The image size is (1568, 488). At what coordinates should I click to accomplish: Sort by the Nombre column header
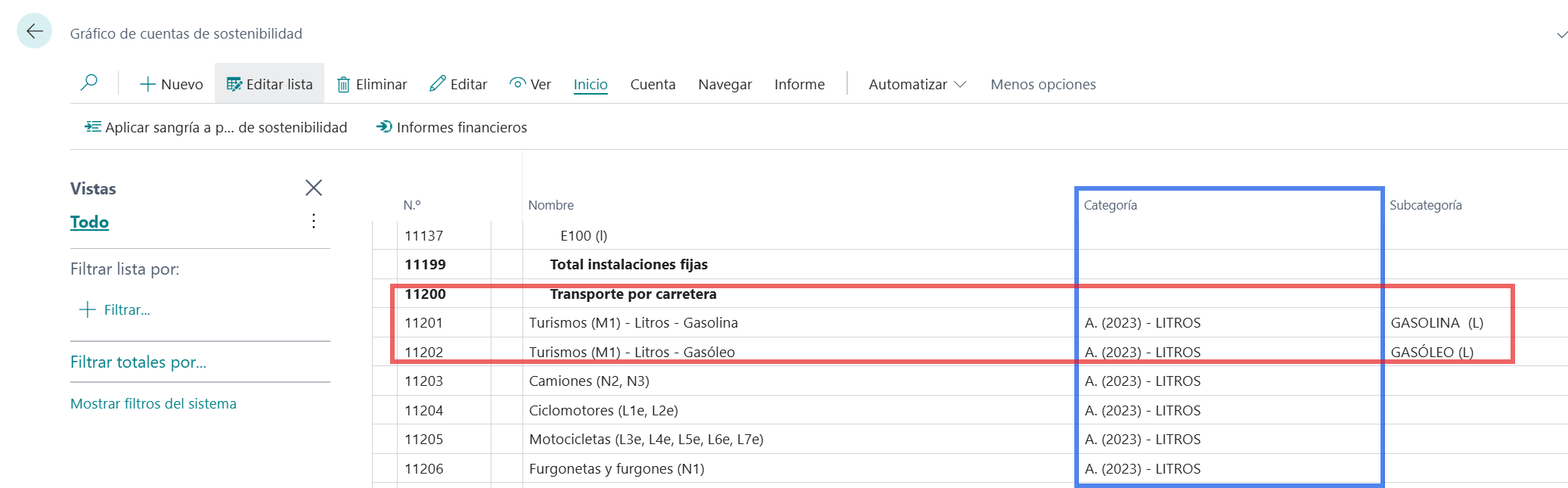tap(551, 205)
